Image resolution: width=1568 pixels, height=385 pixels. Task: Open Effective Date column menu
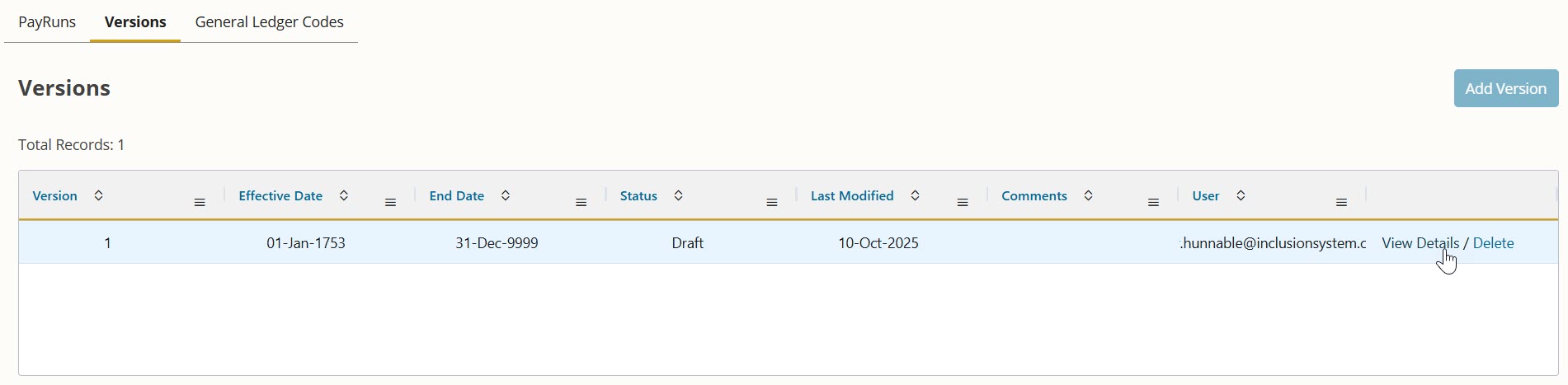[391, 203]
